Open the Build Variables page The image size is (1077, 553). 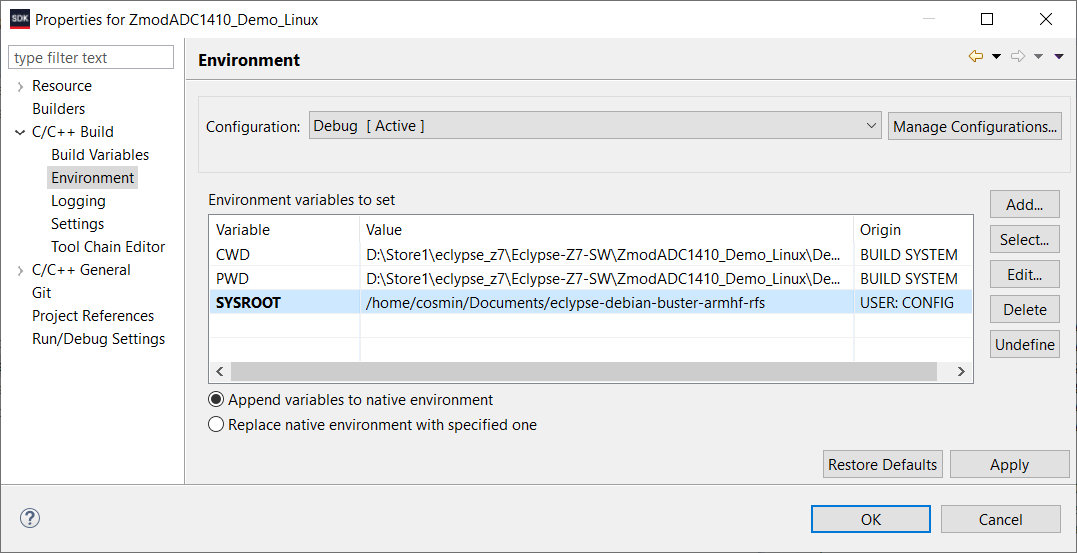click(x=100, y=155)
